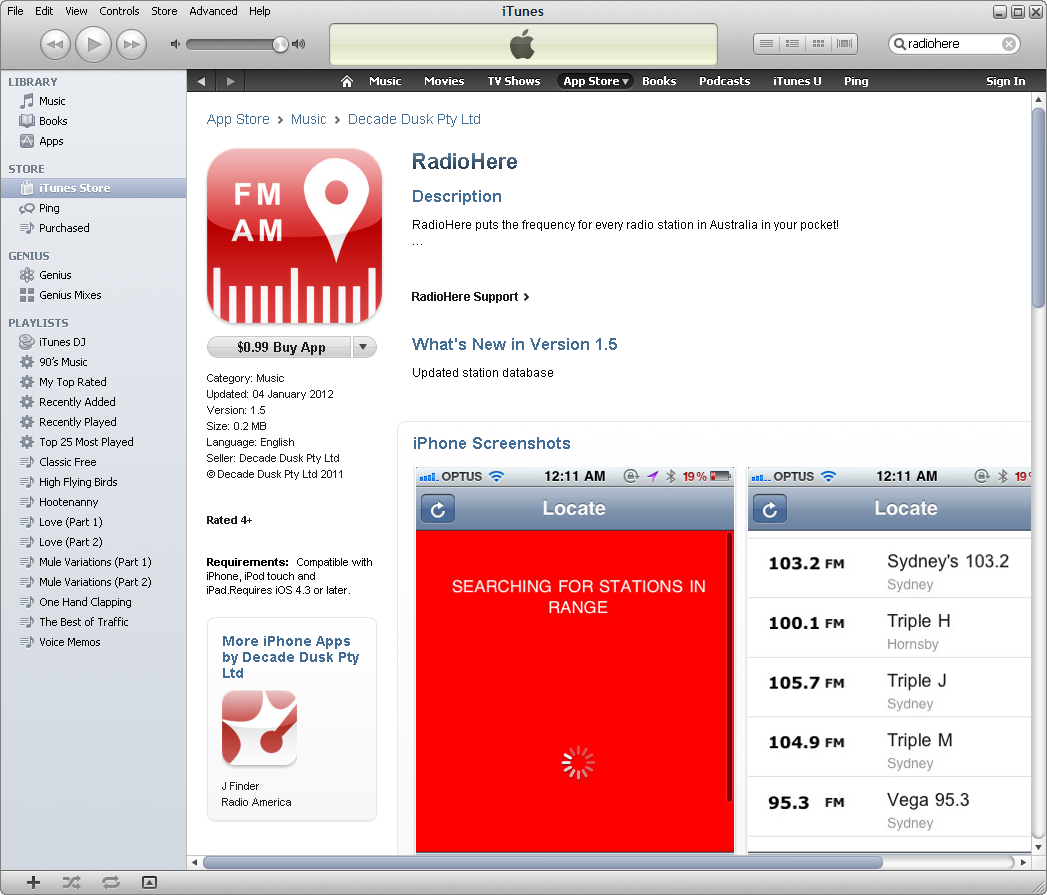Switch to grid view icon

(819, 43)
